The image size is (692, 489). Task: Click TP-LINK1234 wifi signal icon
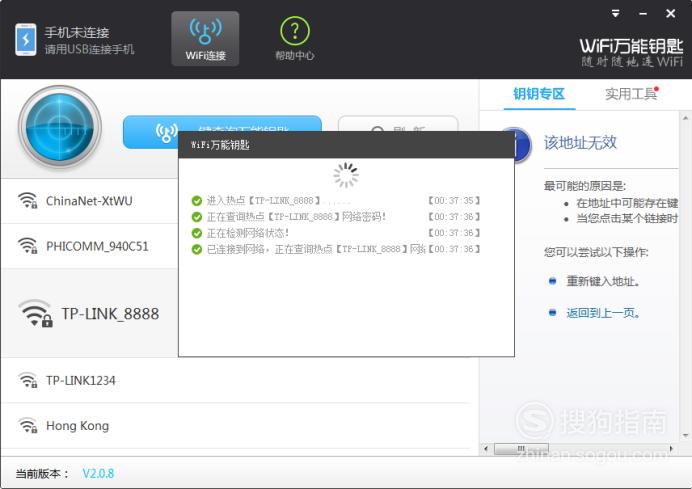[27, 380]
